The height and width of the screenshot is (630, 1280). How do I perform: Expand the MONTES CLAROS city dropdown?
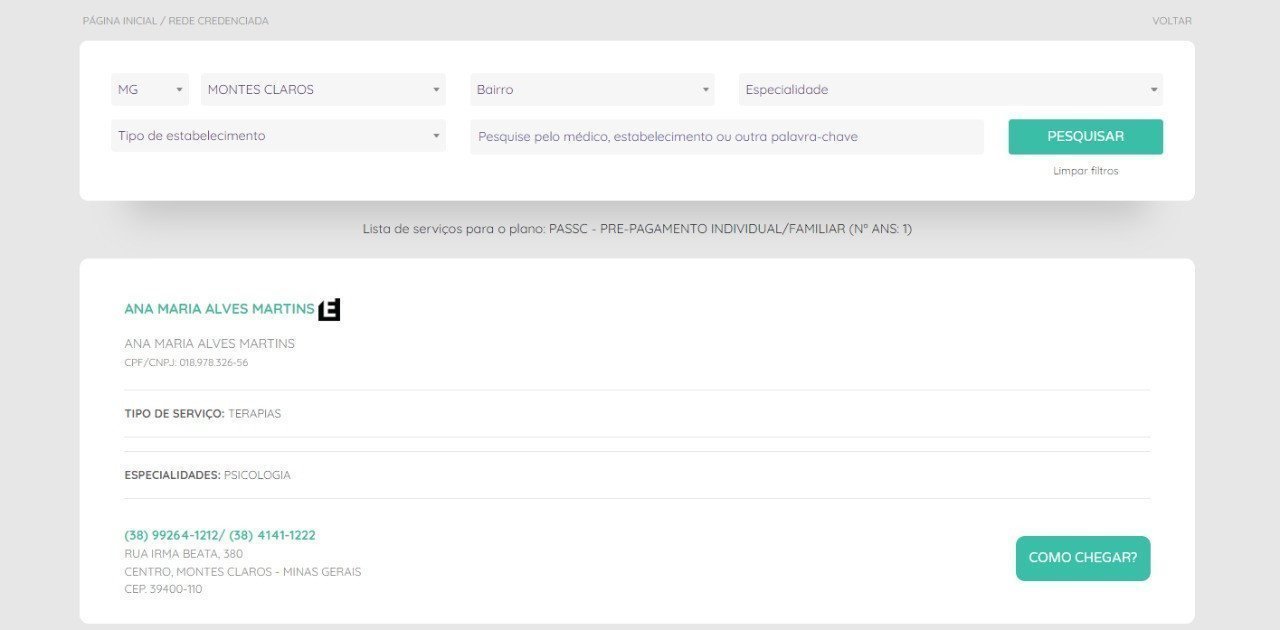point(323,90)
